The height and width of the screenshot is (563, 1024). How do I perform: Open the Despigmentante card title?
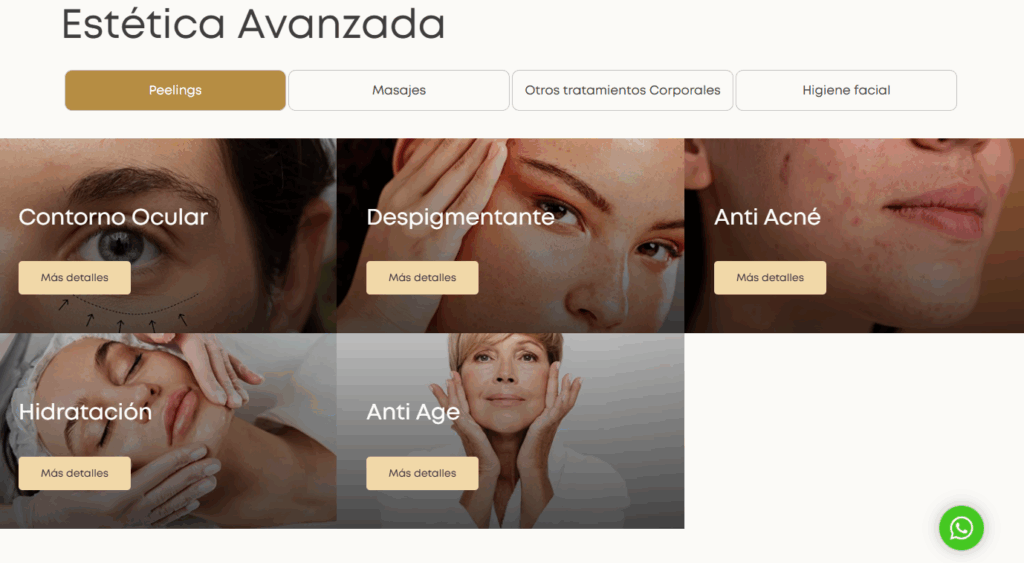click(460, 217)
